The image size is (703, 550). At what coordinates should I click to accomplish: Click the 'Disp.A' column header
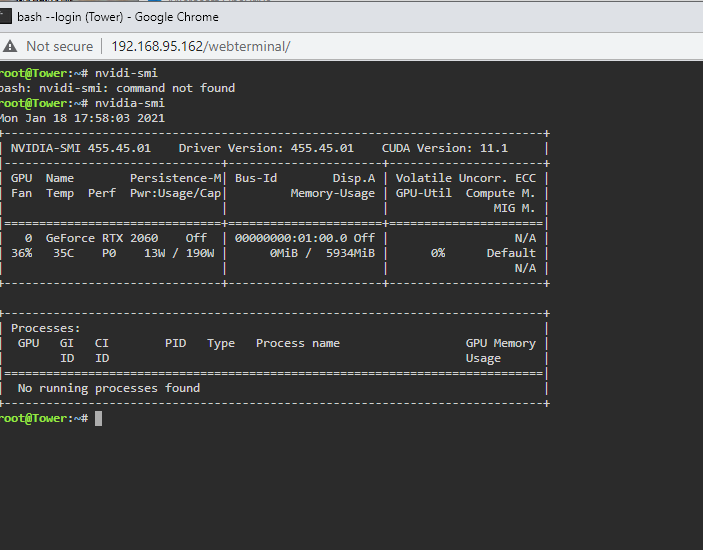click(354, 178)
